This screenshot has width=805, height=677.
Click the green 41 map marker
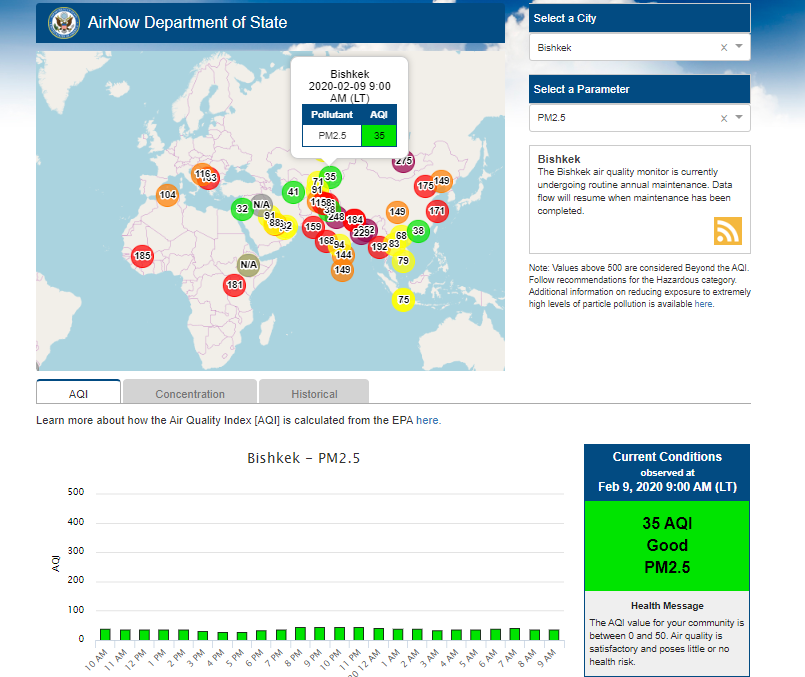293,192
